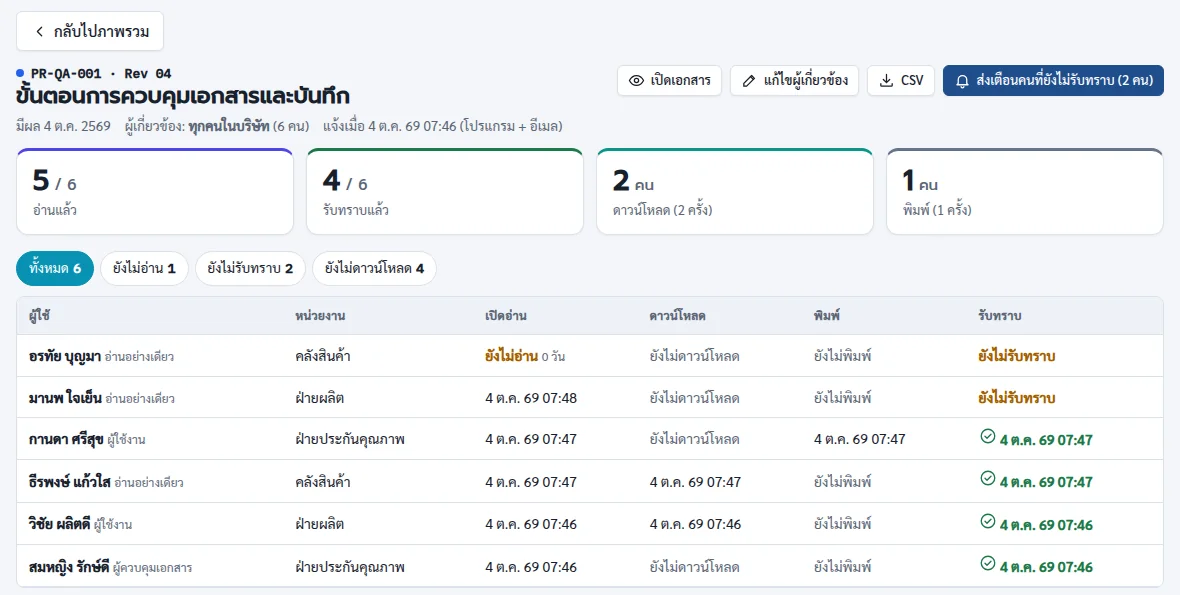
Task: Click the เปิดอ่าน column header
Action: pyautogui.click(x=506, y=316)
